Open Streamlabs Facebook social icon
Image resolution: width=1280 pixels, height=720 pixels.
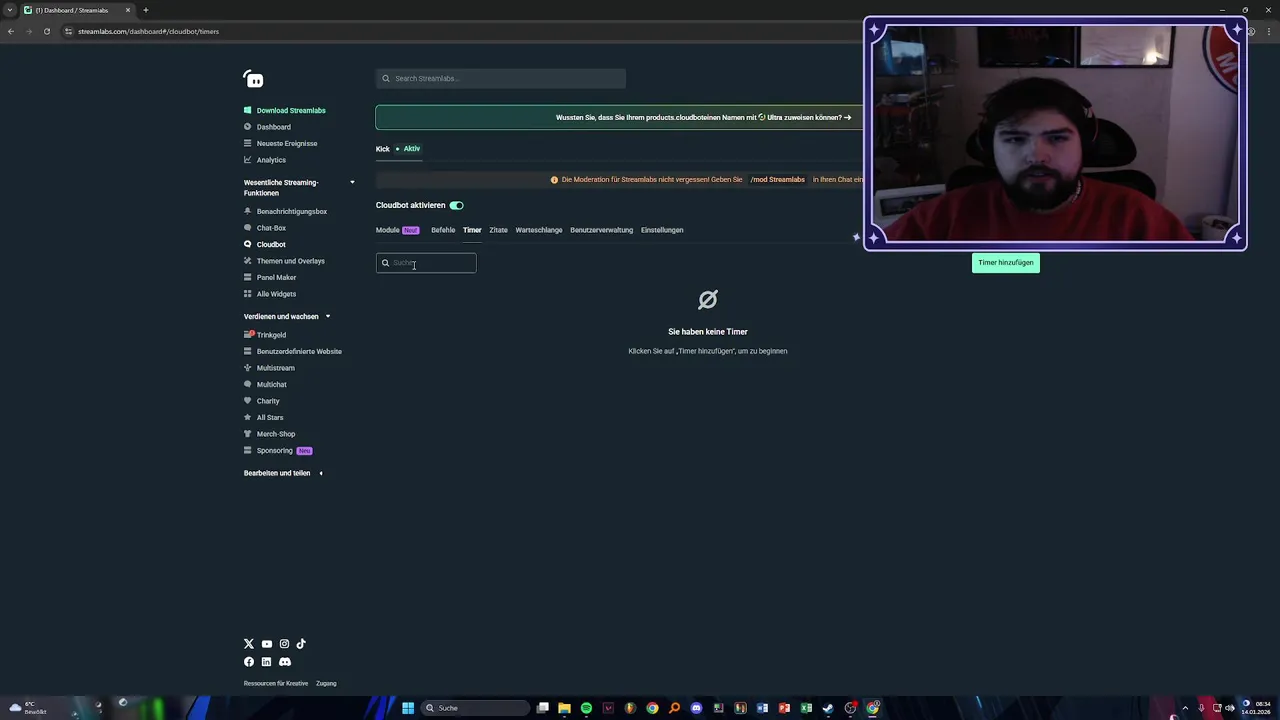249,662
